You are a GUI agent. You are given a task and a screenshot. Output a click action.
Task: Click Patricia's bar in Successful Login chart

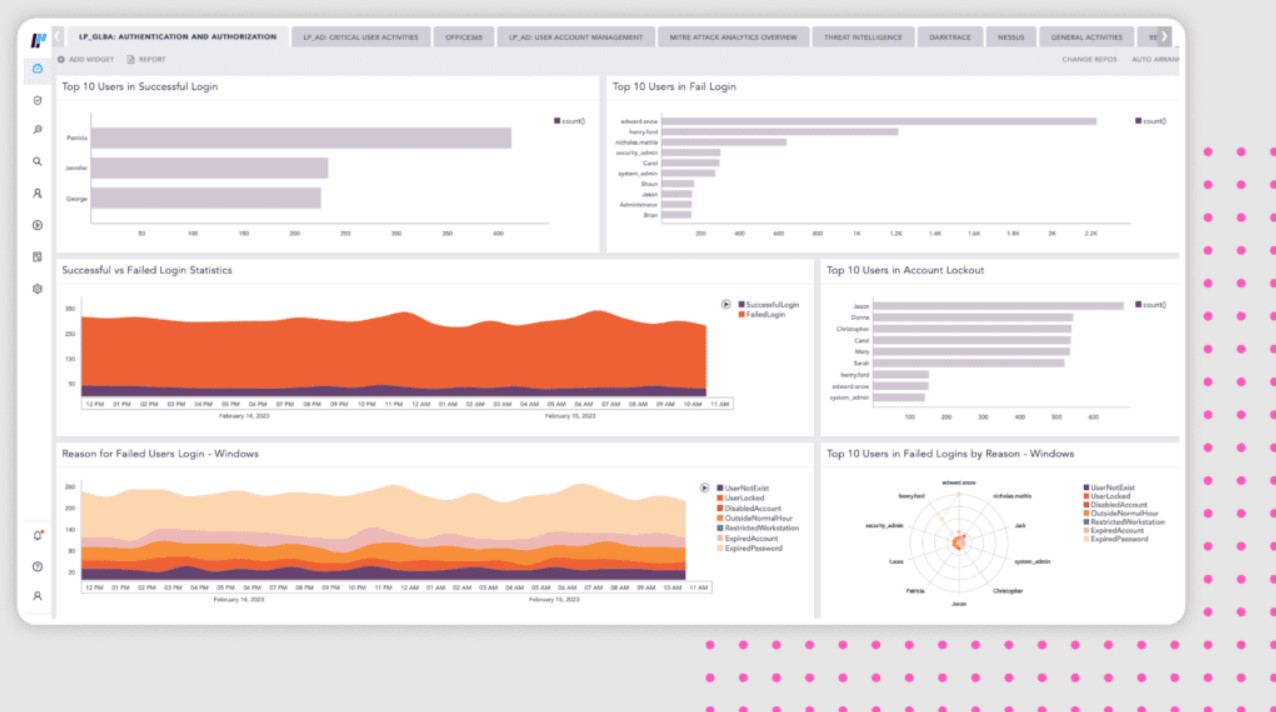click(301, 138)
